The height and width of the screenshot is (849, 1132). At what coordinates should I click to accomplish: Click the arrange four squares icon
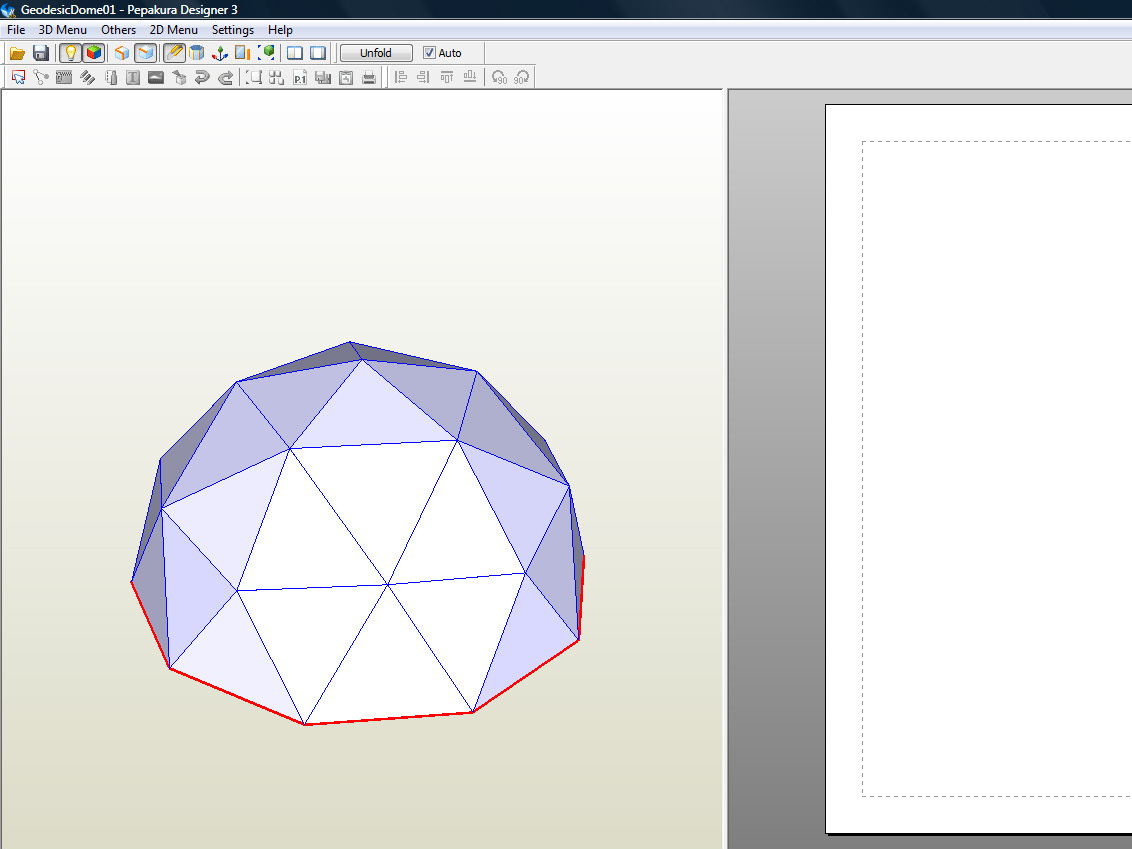(277, 77)
